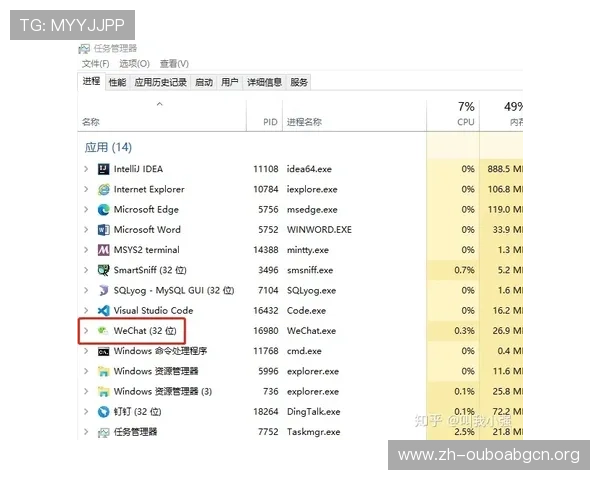Select the iexplore.exe process name
The width and height of the screenshot is (600, 480).
click(312, 189)
